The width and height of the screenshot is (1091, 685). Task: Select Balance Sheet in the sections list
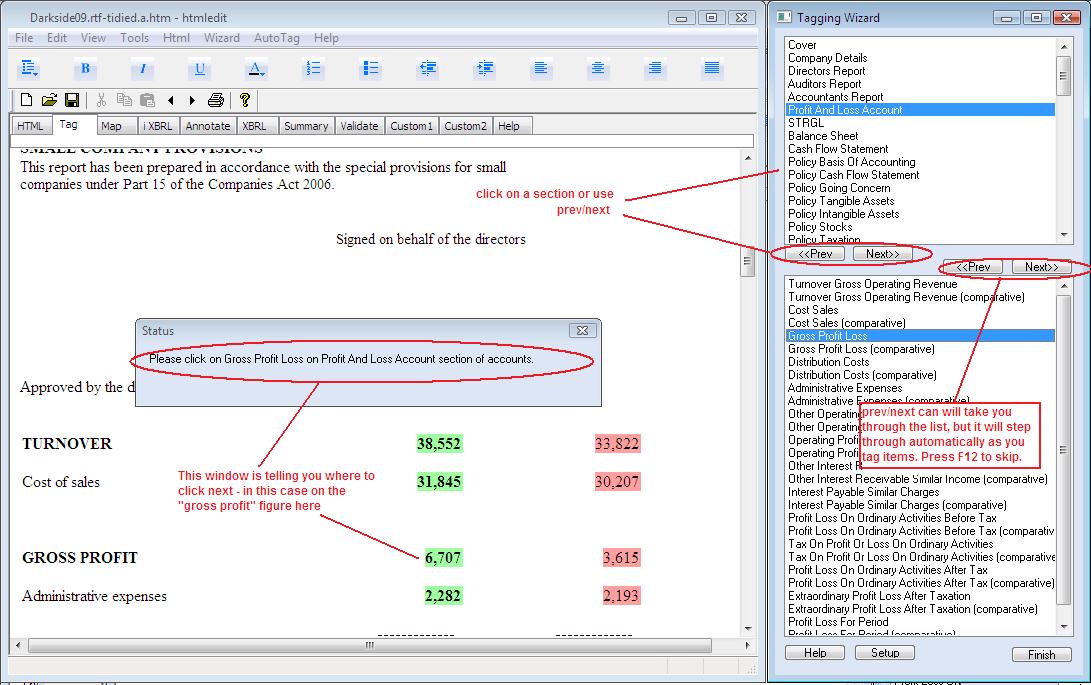823,136
